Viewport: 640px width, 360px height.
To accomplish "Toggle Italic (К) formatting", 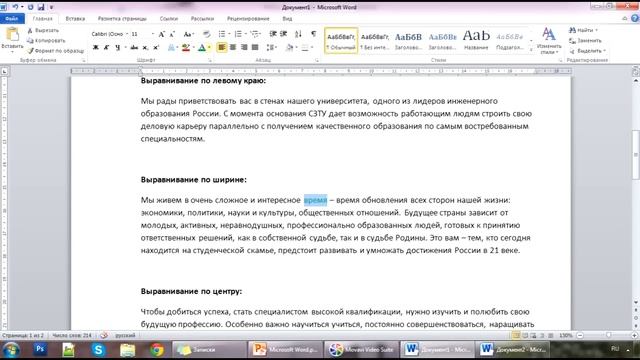I will (x=107, y=48).
